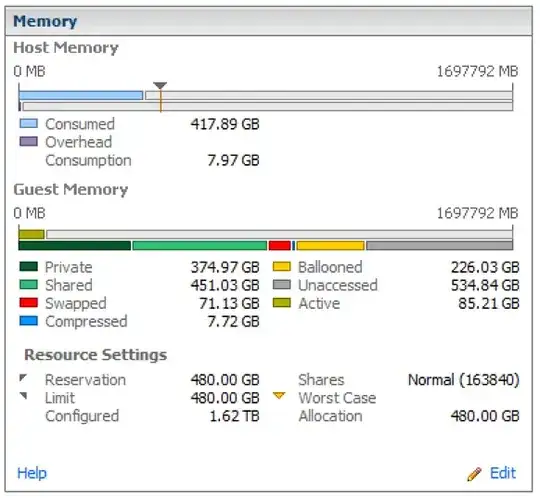Click the olive Active bar segment
The image size is (540, 498).
click(x=32, y=235)
